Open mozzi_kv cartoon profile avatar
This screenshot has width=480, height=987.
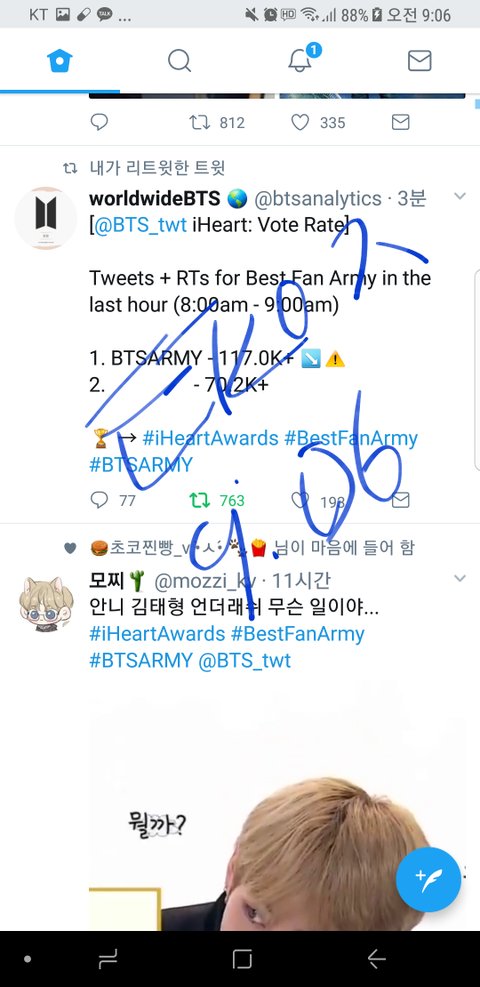click(x=45, y=602)
